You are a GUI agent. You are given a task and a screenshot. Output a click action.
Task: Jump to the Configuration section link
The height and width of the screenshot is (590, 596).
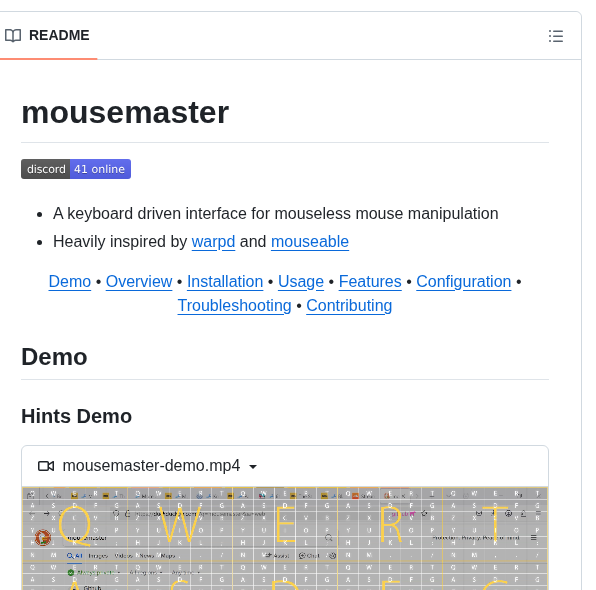pyautogui.click(x=464, y=282)
